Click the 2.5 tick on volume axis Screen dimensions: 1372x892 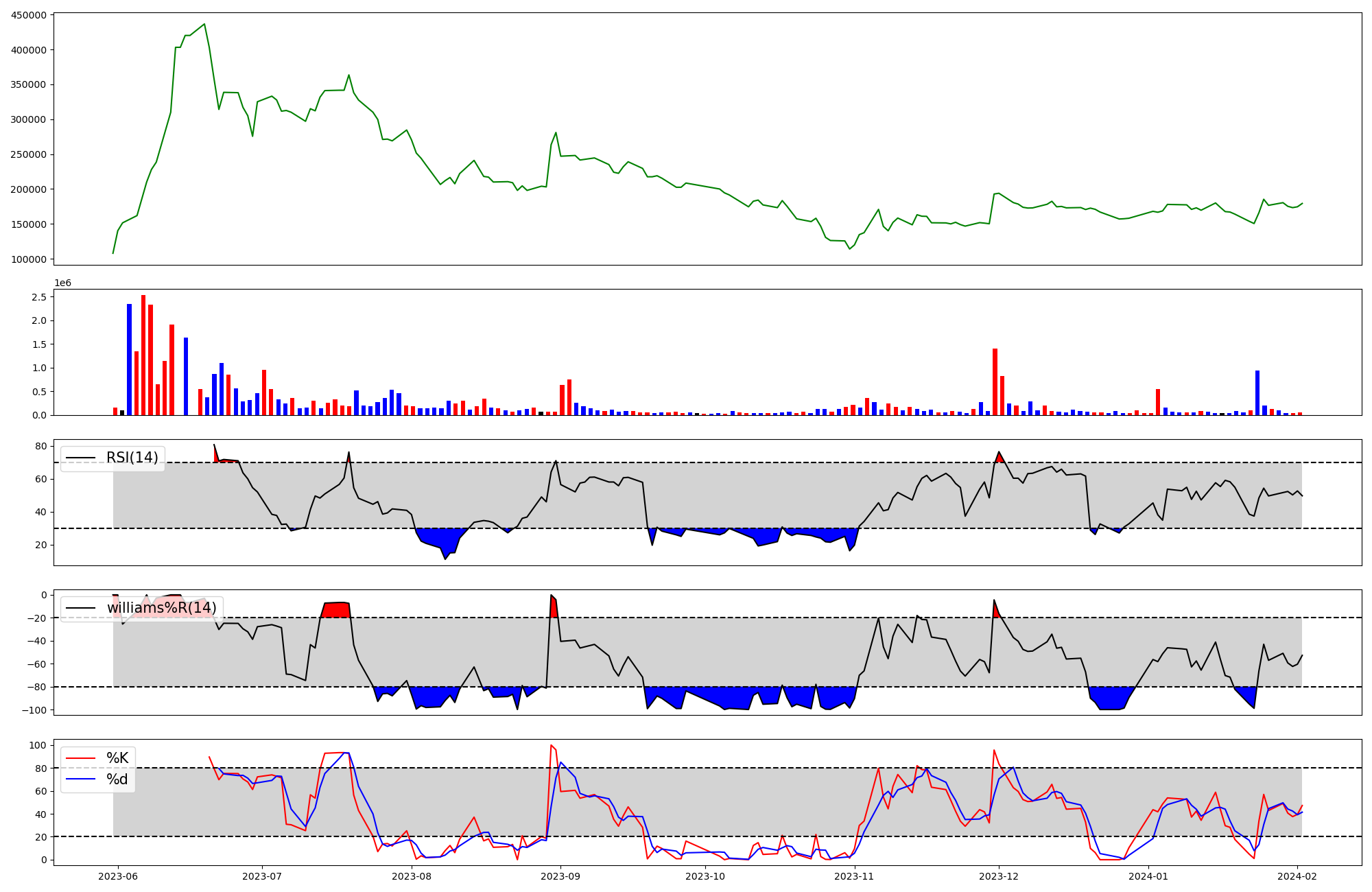coord(39,297)
